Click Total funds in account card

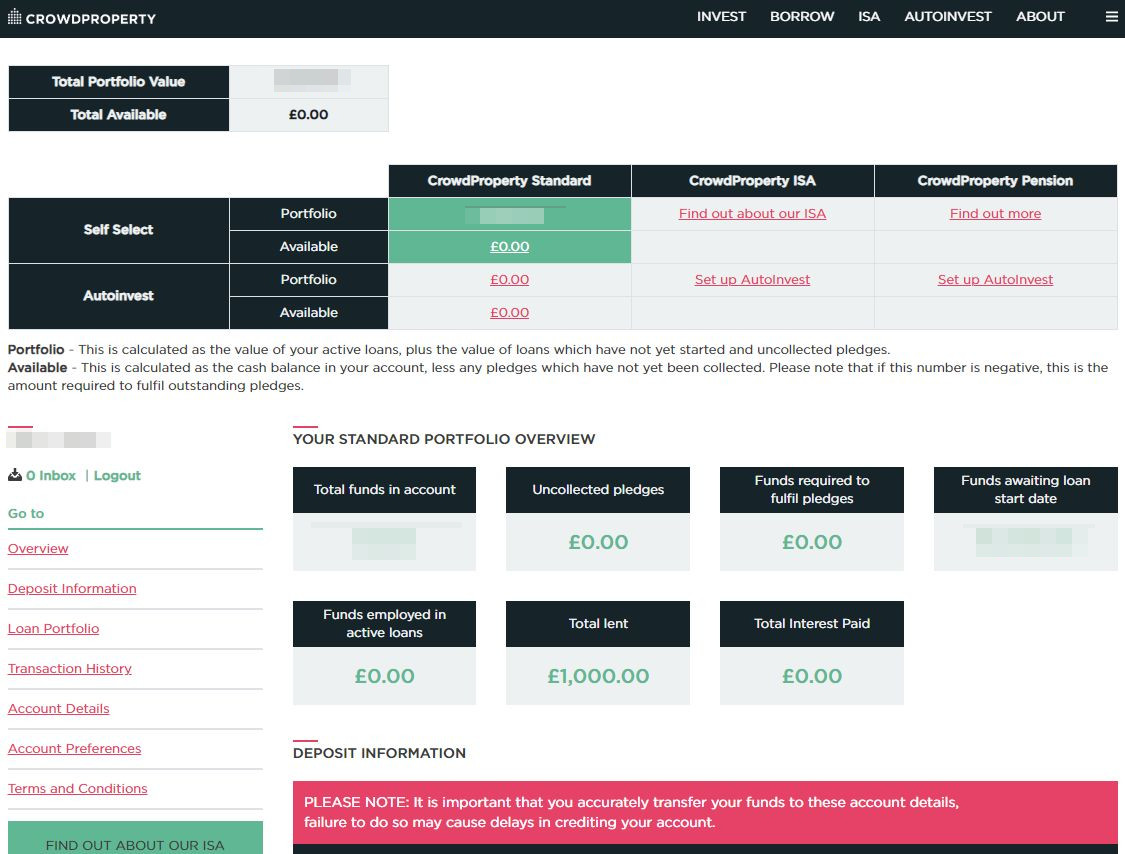pyautogui.click(x=384, y=519)
